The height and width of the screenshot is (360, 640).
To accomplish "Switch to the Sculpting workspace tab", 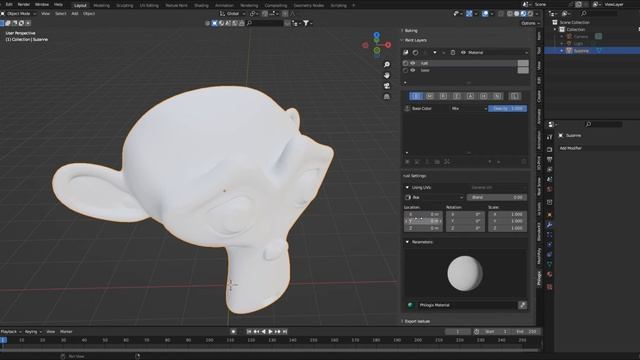I will [124, 6].
